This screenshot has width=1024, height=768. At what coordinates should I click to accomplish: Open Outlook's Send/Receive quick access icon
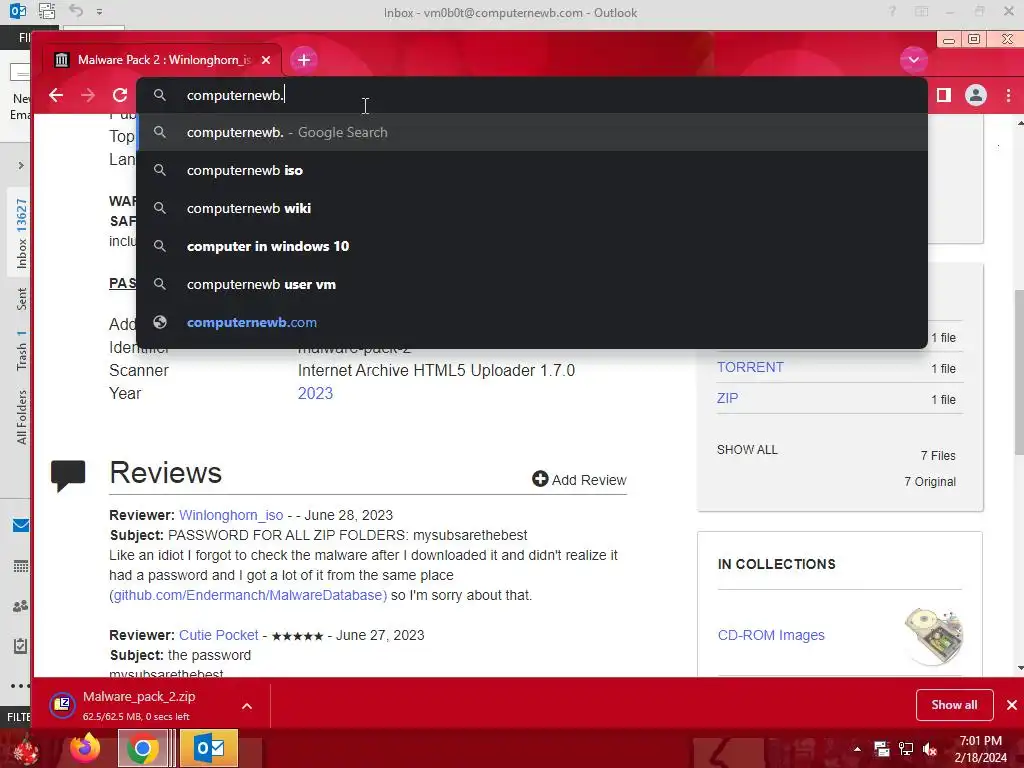(46, 11)
